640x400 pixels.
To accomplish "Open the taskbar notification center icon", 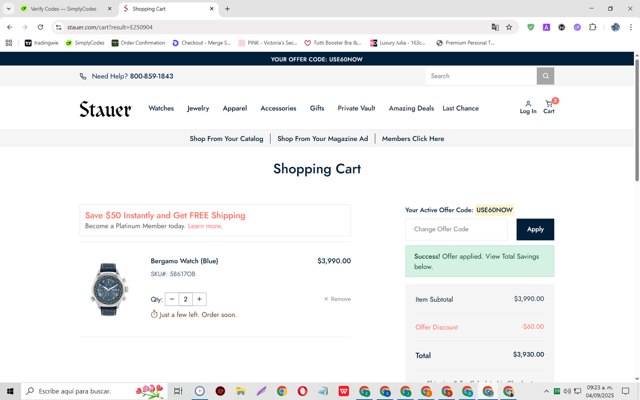I will (625, 391).
